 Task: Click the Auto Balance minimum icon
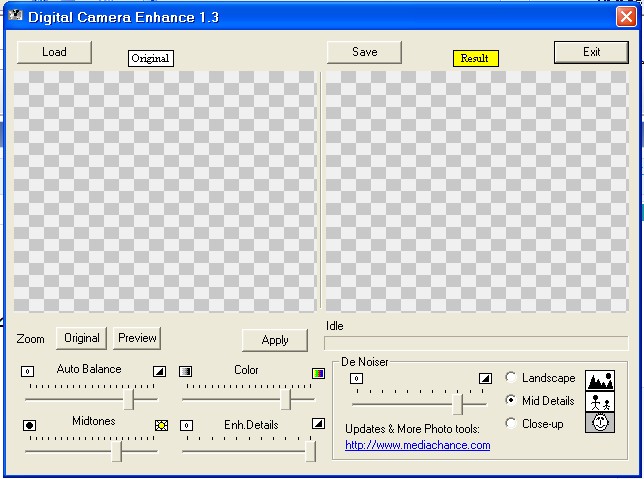click(28, 371)
